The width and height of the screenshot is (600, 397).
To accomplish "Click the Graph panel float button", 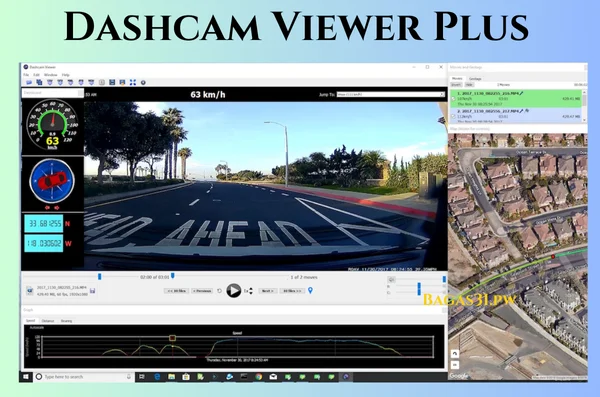I will 444,310.
